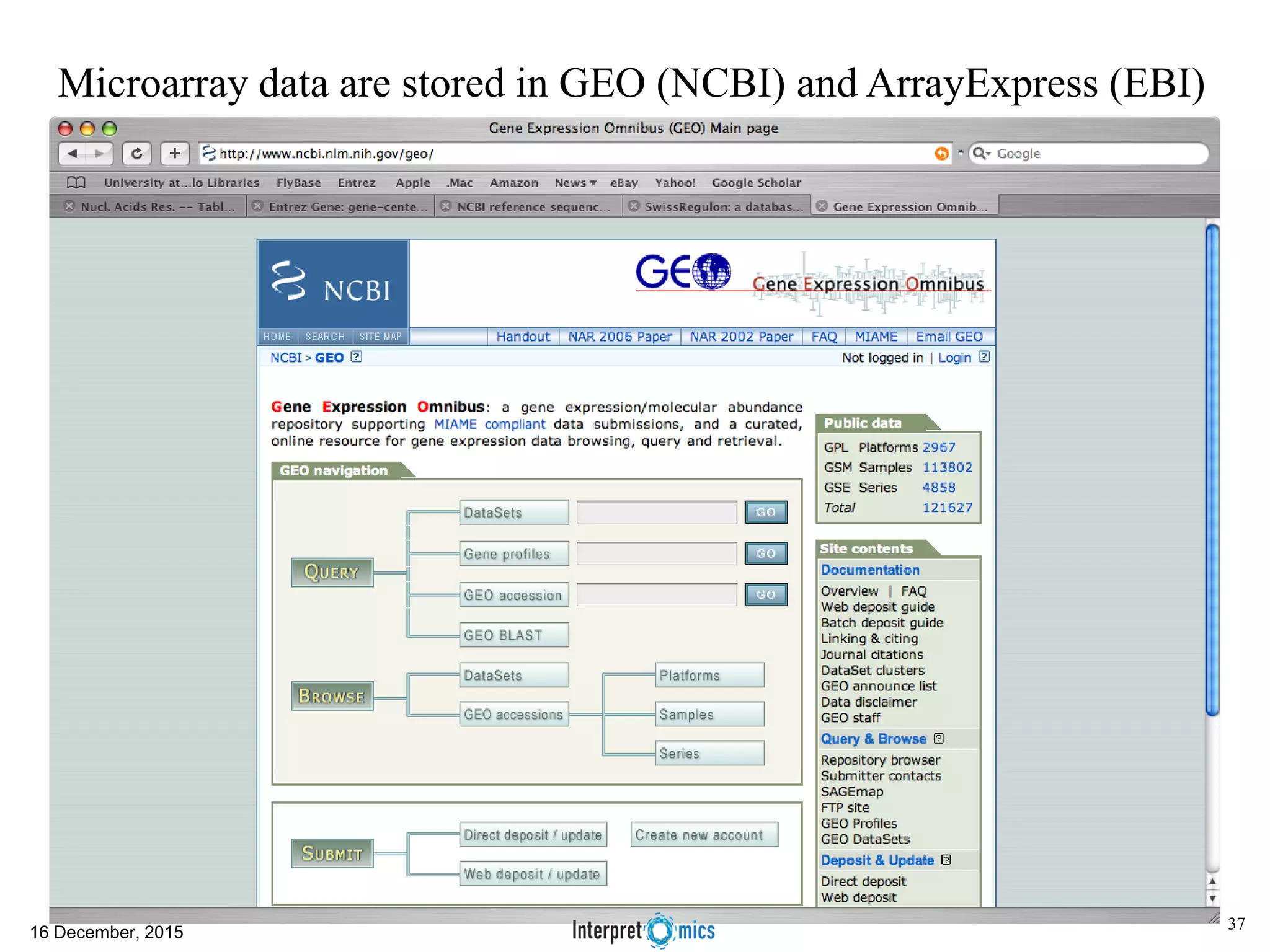Viewport: 1270px width, 952px height.
Task: Browse Series button
Action: 709,753
